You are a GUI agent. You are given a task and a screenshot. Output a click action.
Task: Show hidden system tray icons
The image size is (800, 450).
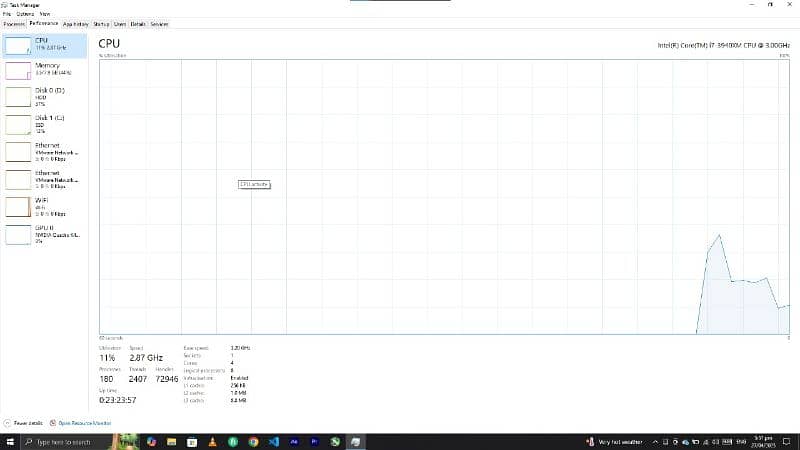655,442
